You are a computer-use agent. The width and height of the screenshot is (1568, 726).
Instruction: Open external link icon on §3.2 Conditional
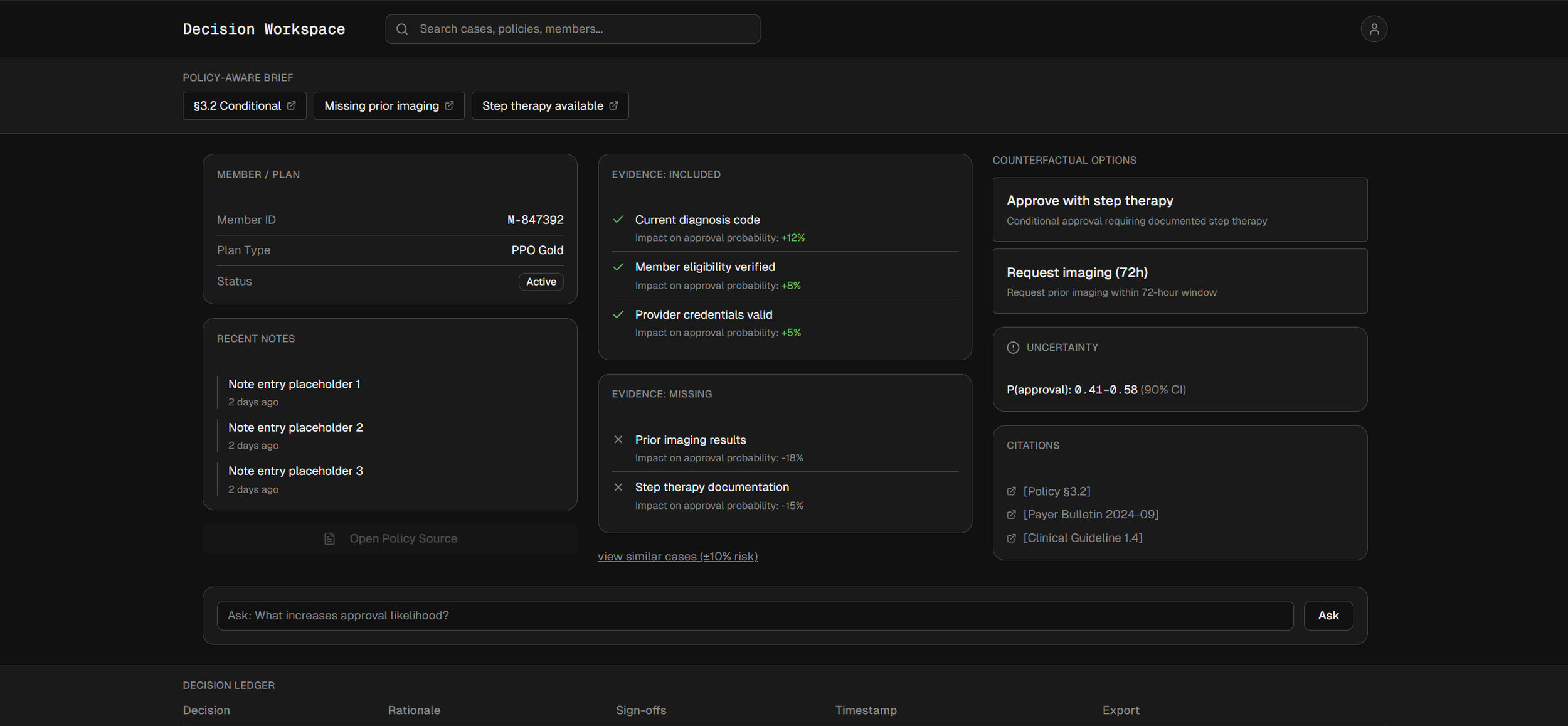[x=291, y=105]
